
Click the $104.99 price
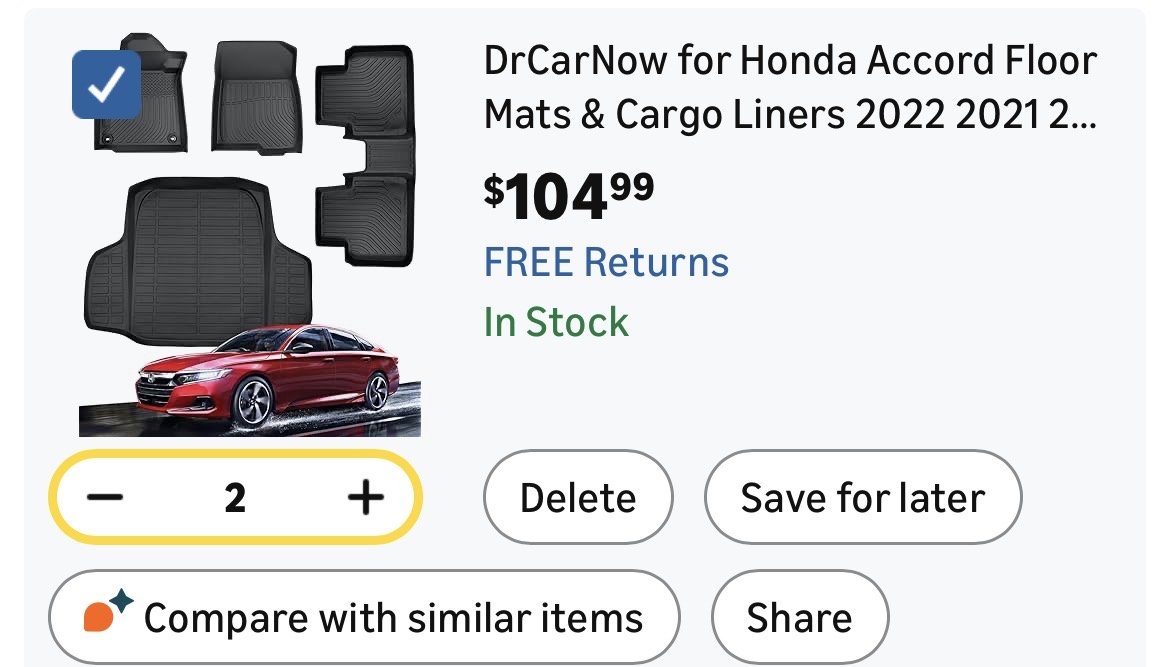569,195
